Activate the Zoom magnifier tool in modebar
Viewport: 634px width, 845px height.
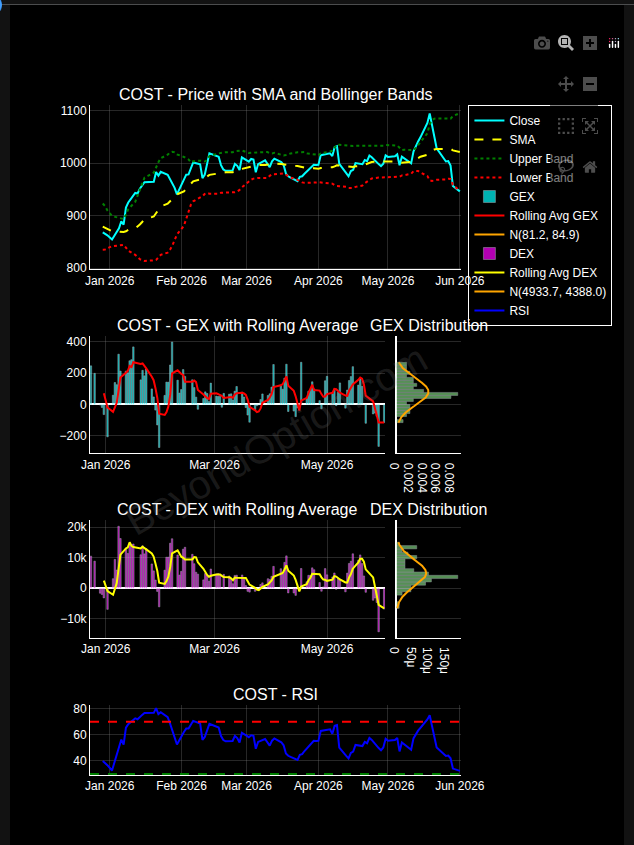coord(566,43)
